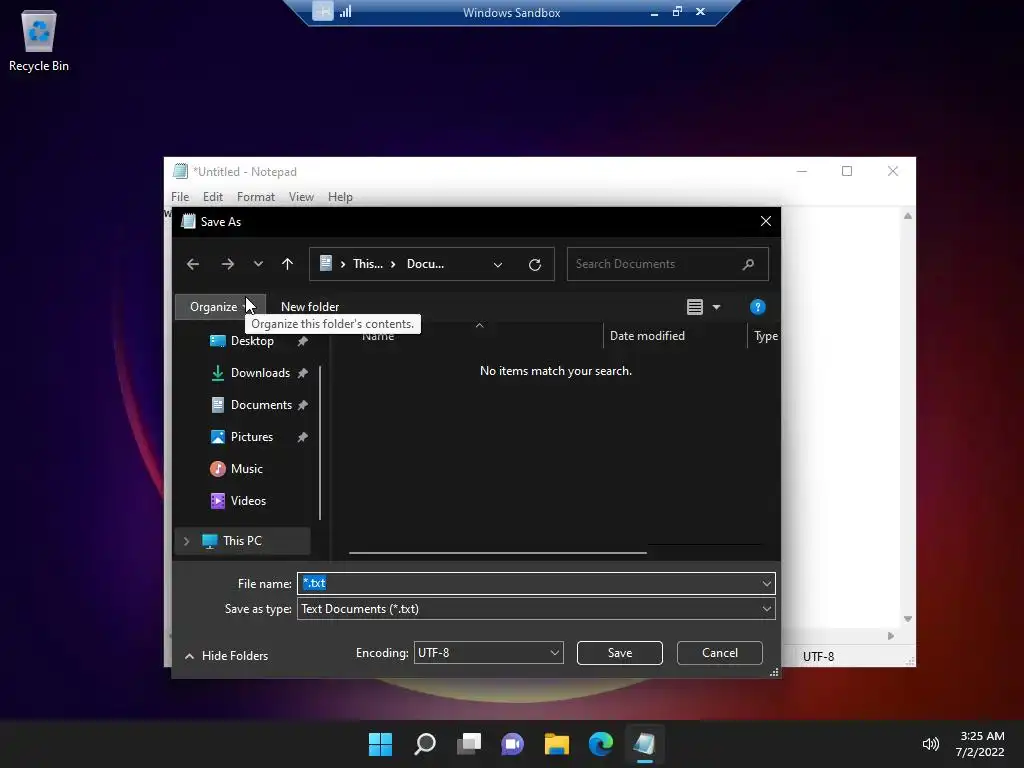Click Documents pin icon

(302, 405)
